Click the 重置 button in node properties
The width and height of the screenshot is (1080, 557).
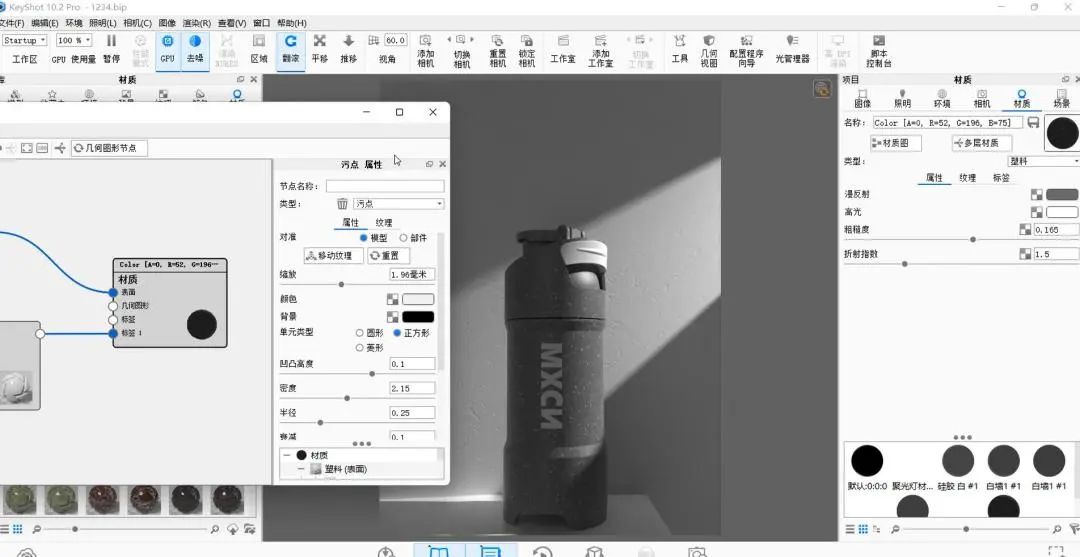[x=388, y=255]
